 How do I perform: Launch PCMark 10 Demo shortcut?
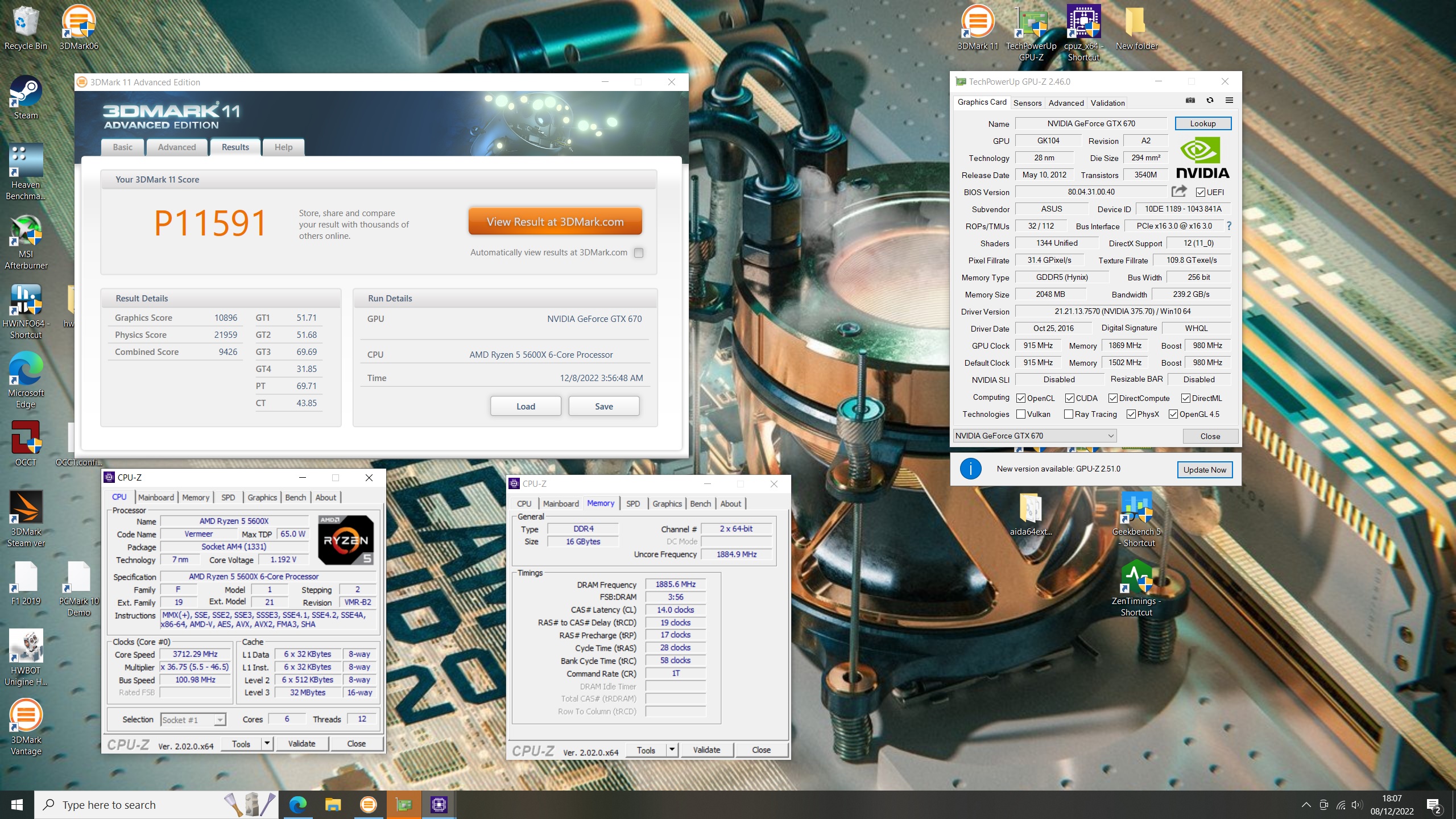(79, 589)
